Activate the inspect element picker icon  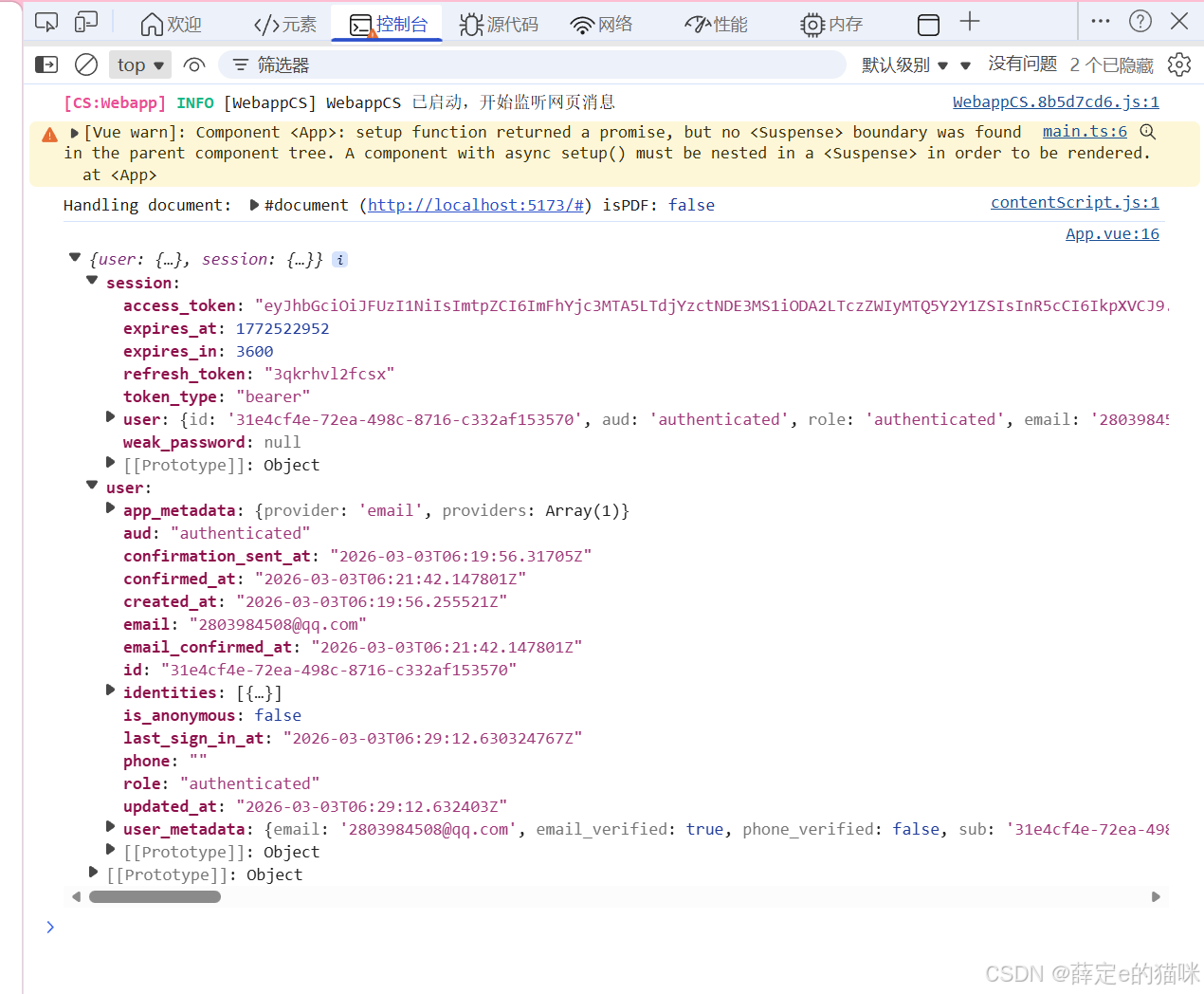46,23
